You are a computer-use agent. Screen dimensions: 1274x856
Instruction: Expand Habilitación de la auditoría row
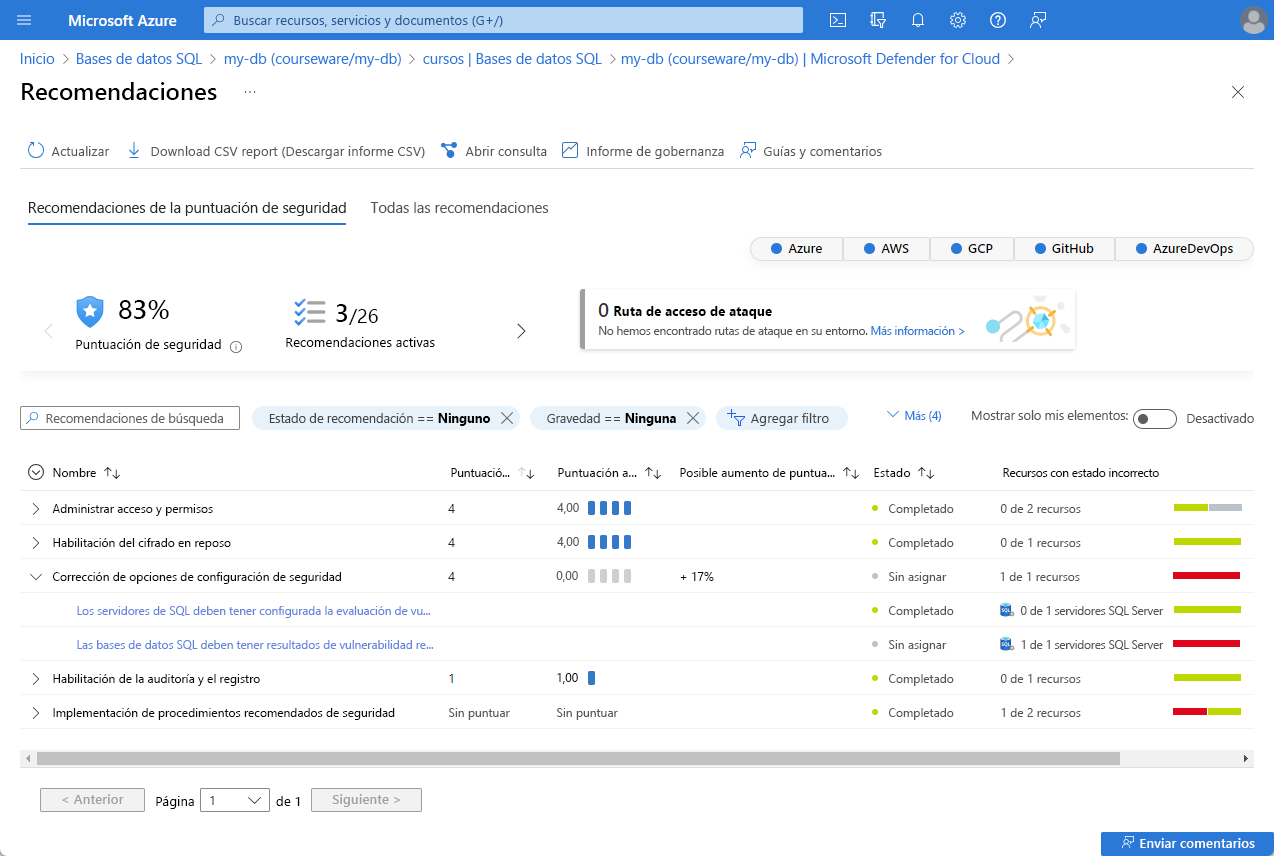click(x=36, y=679)
